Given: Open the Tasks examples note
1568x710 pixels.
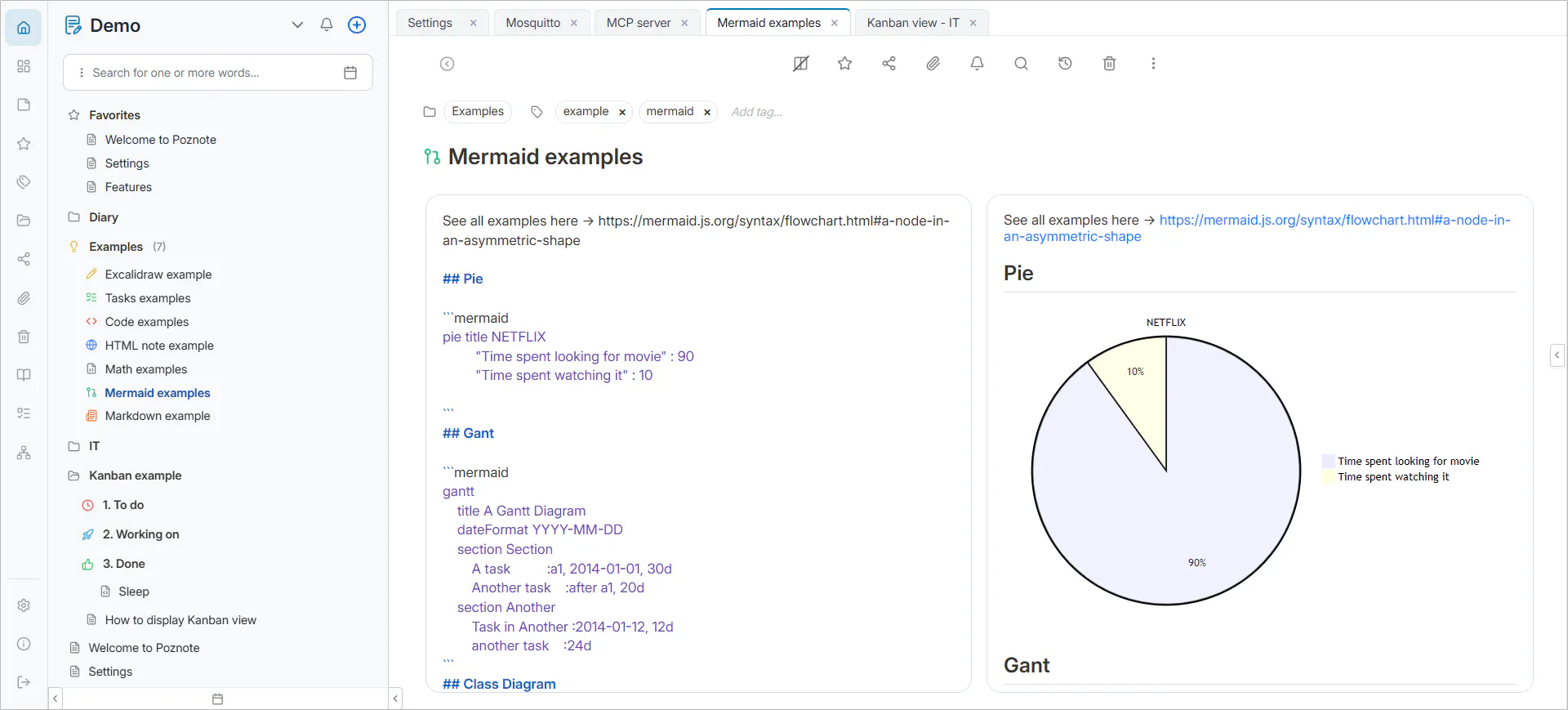Looking at the screenshot, I should [148, 298].
